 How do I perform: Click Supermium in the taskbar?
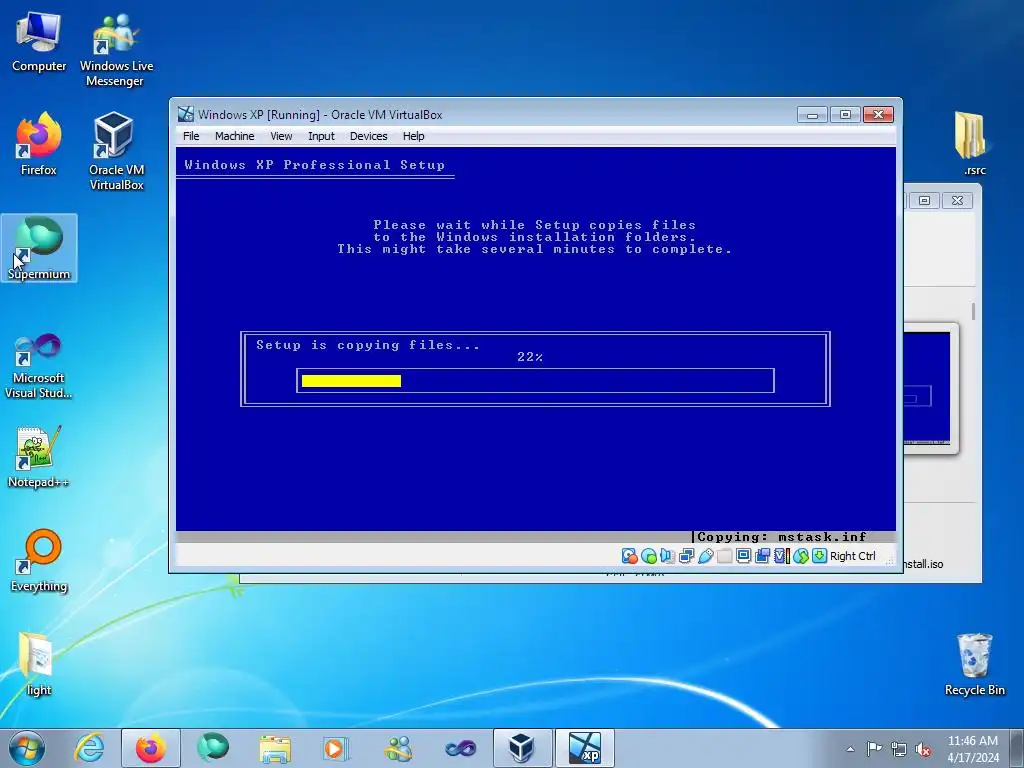(x=214, y=748)
